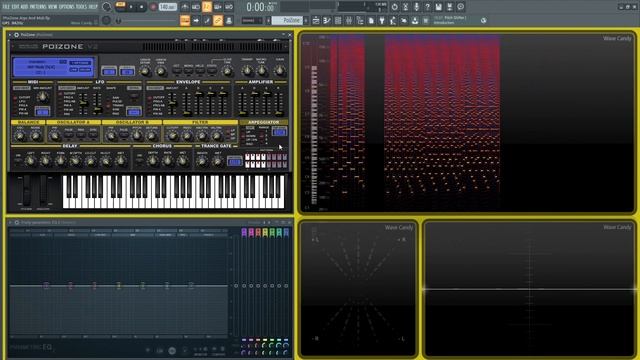Open the piano roll view icon

pos(327,20)
